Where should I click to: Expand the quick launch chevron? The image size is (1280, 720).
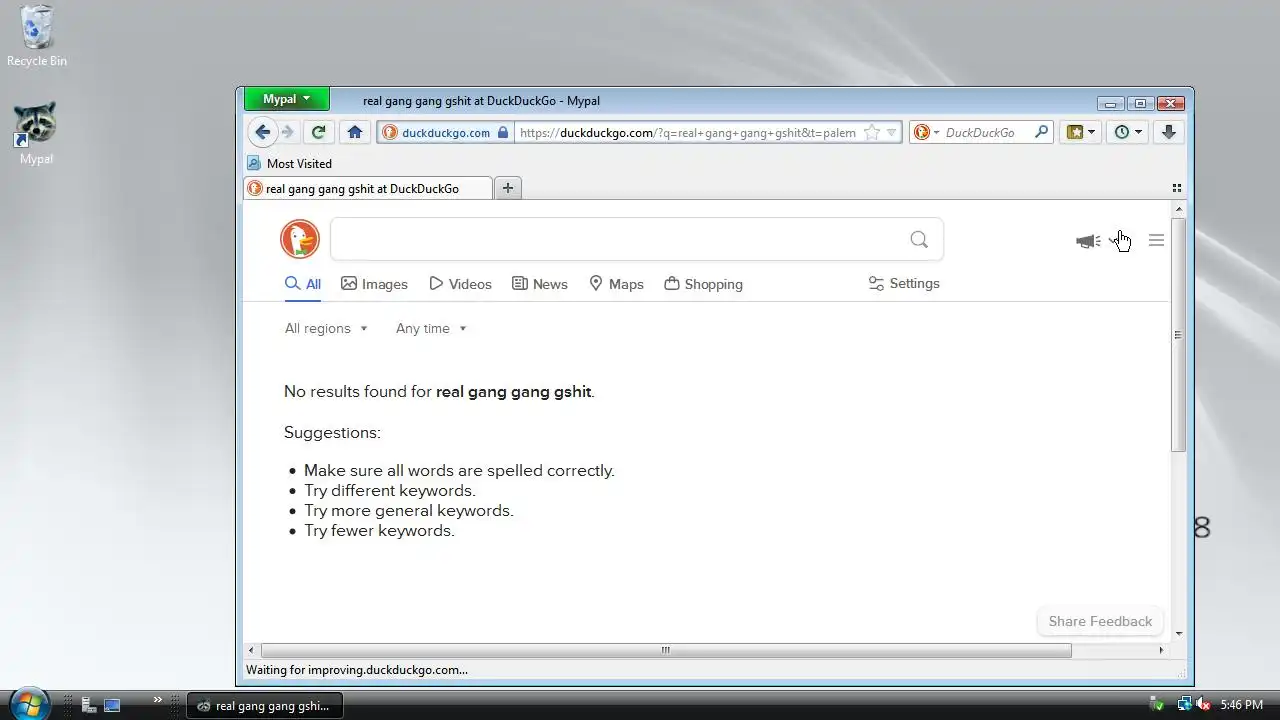tap(157, 700)
